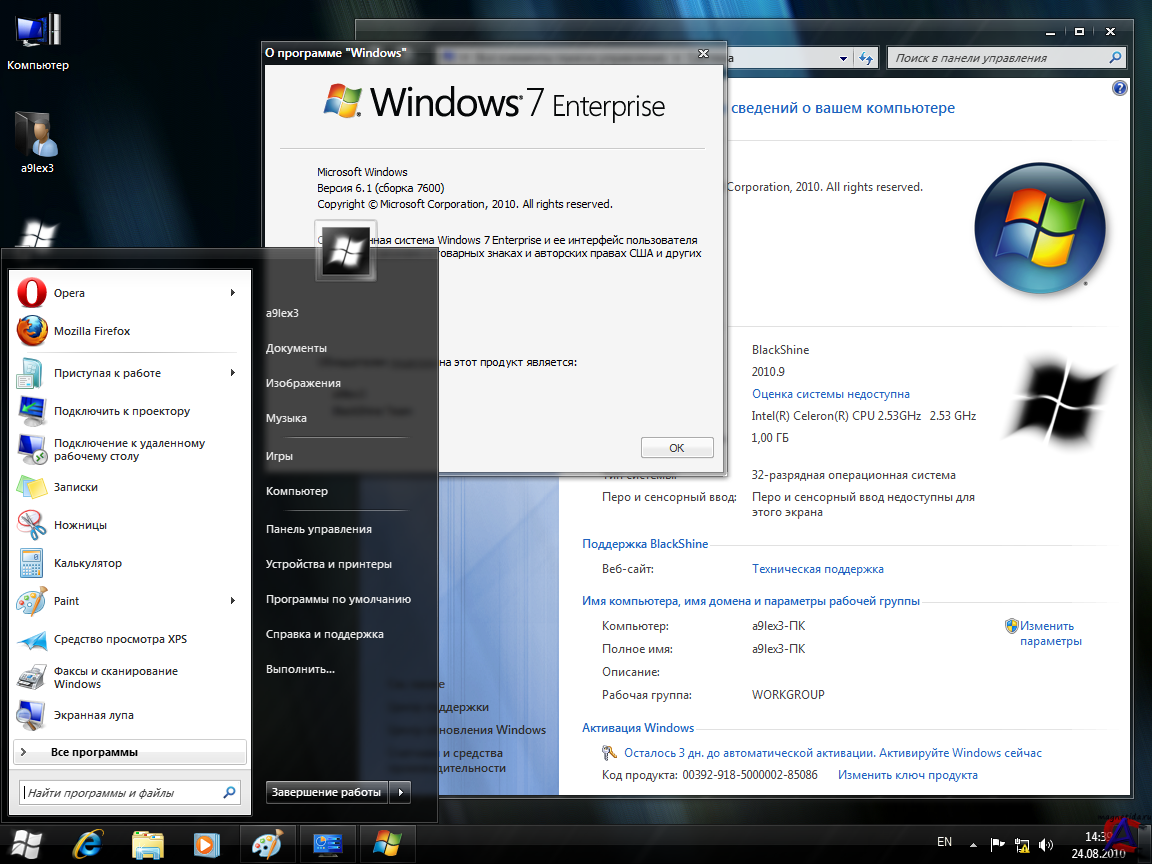Viewport: 1152px width, 864px height.
Task: Expand Все программы list
Action: [94, 752]
